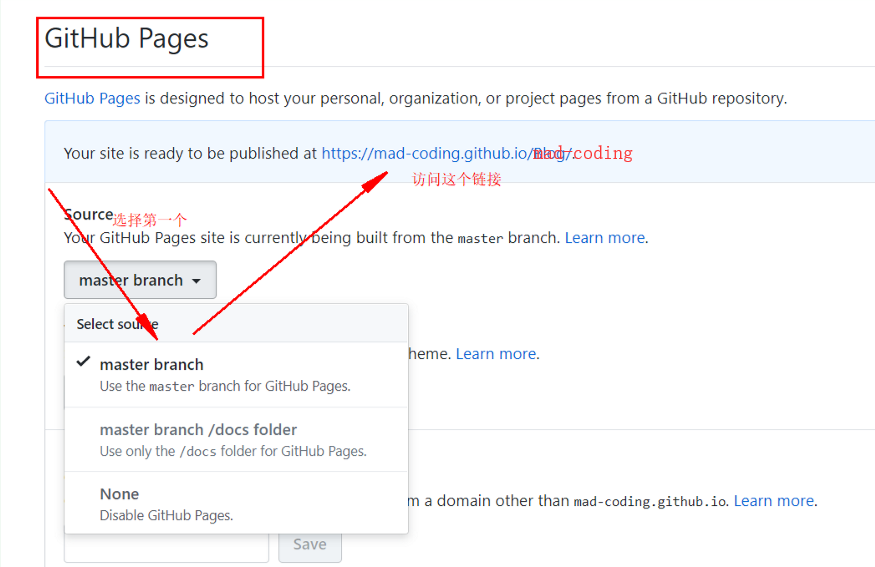This screenshot has width=875, height=567.
Task: Click the caret arrow on master branch button
Action: 196,281
